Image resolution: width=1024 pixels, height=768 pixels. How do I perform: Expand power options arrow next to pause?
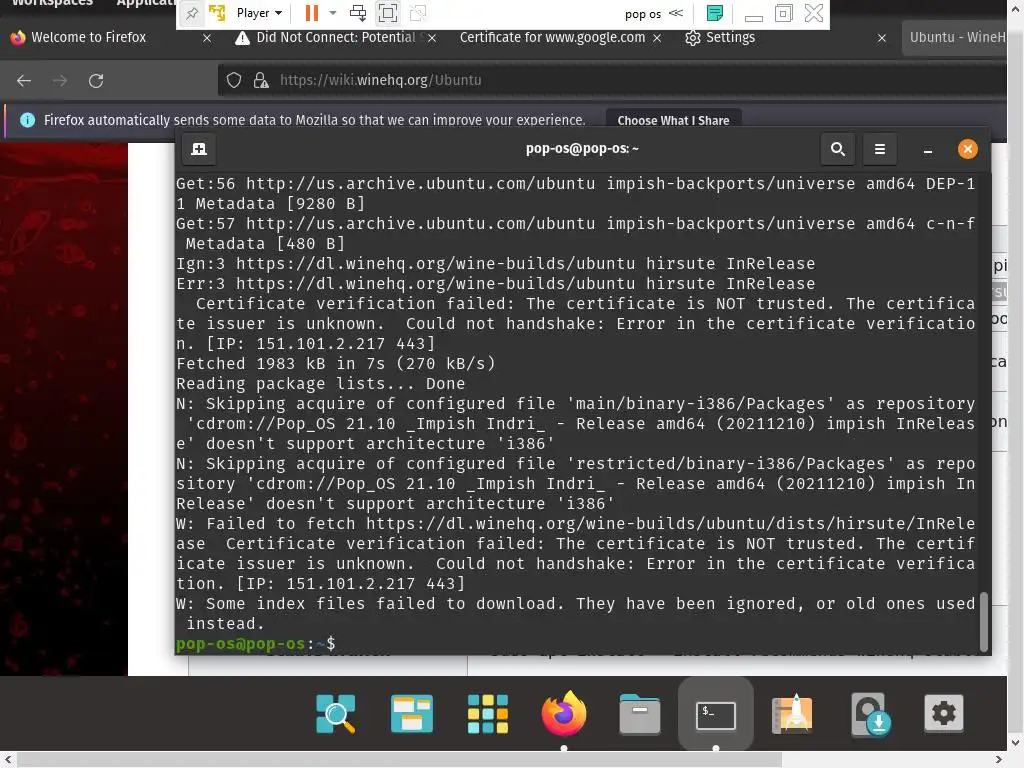[332, 13]
